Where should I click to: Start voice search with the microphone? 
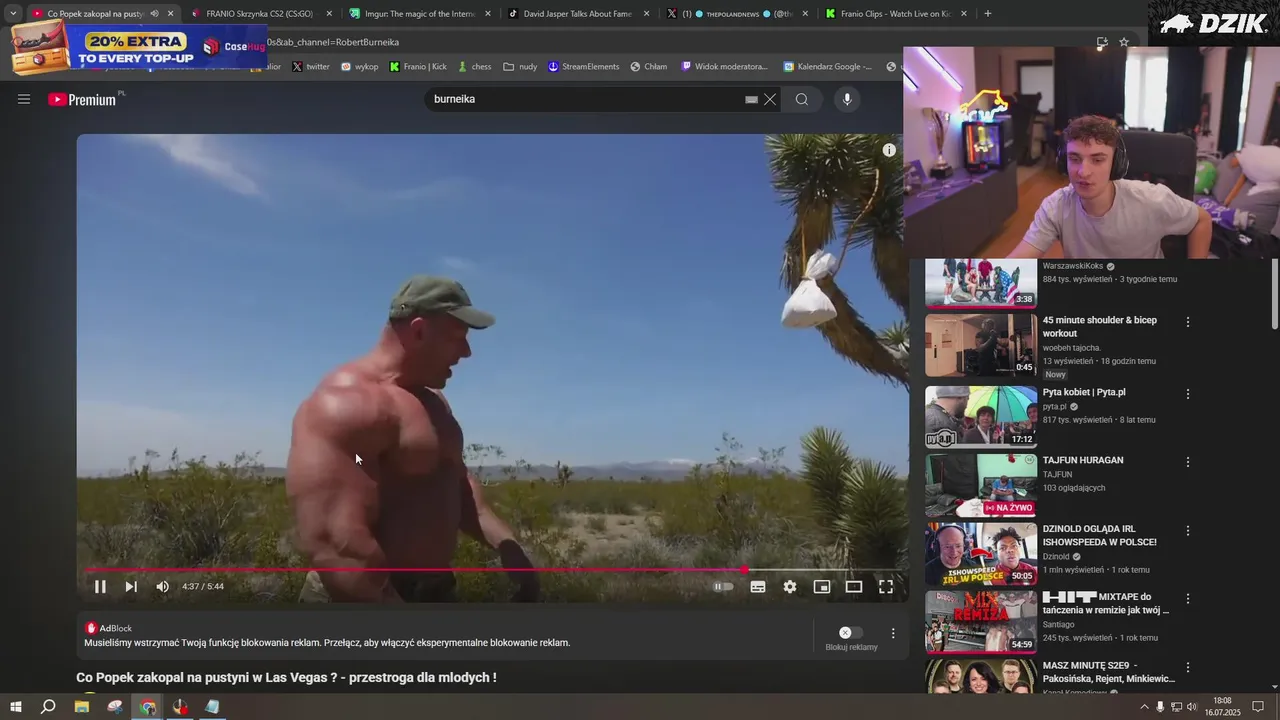click(x=847, y=99)
